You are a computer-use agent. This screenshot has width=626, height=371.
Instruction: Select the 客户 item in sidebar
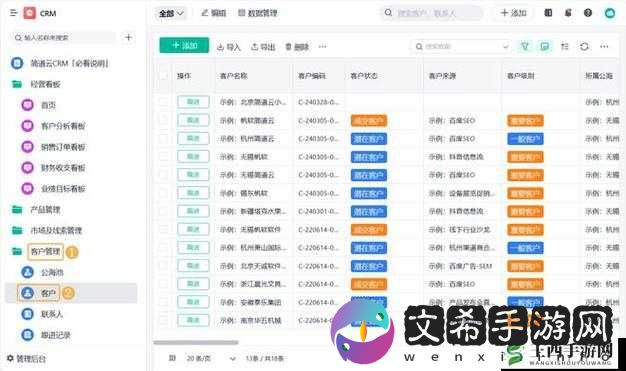tap(71, 293)
